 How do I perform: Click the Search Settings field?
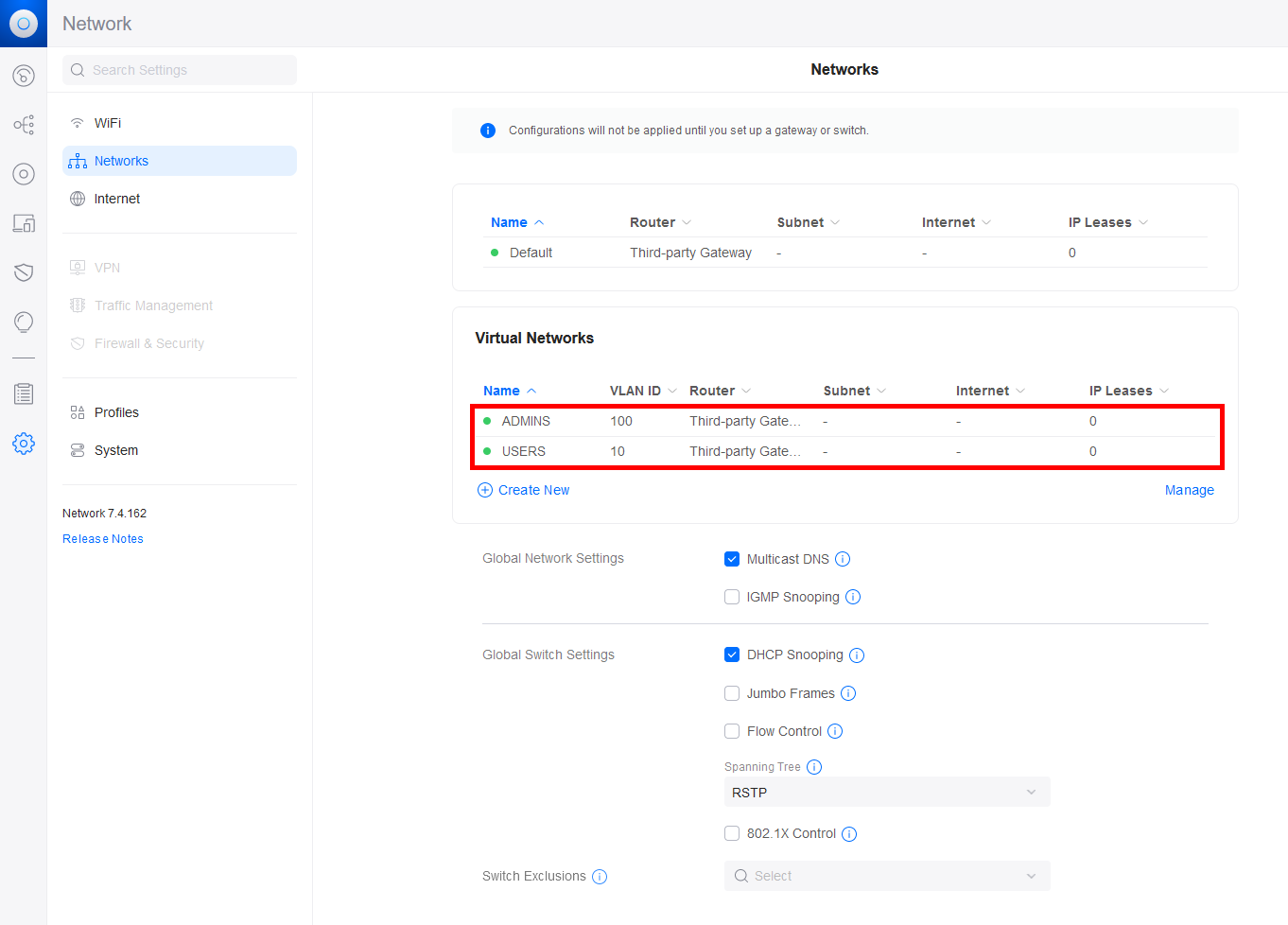(x=179, y=69)
